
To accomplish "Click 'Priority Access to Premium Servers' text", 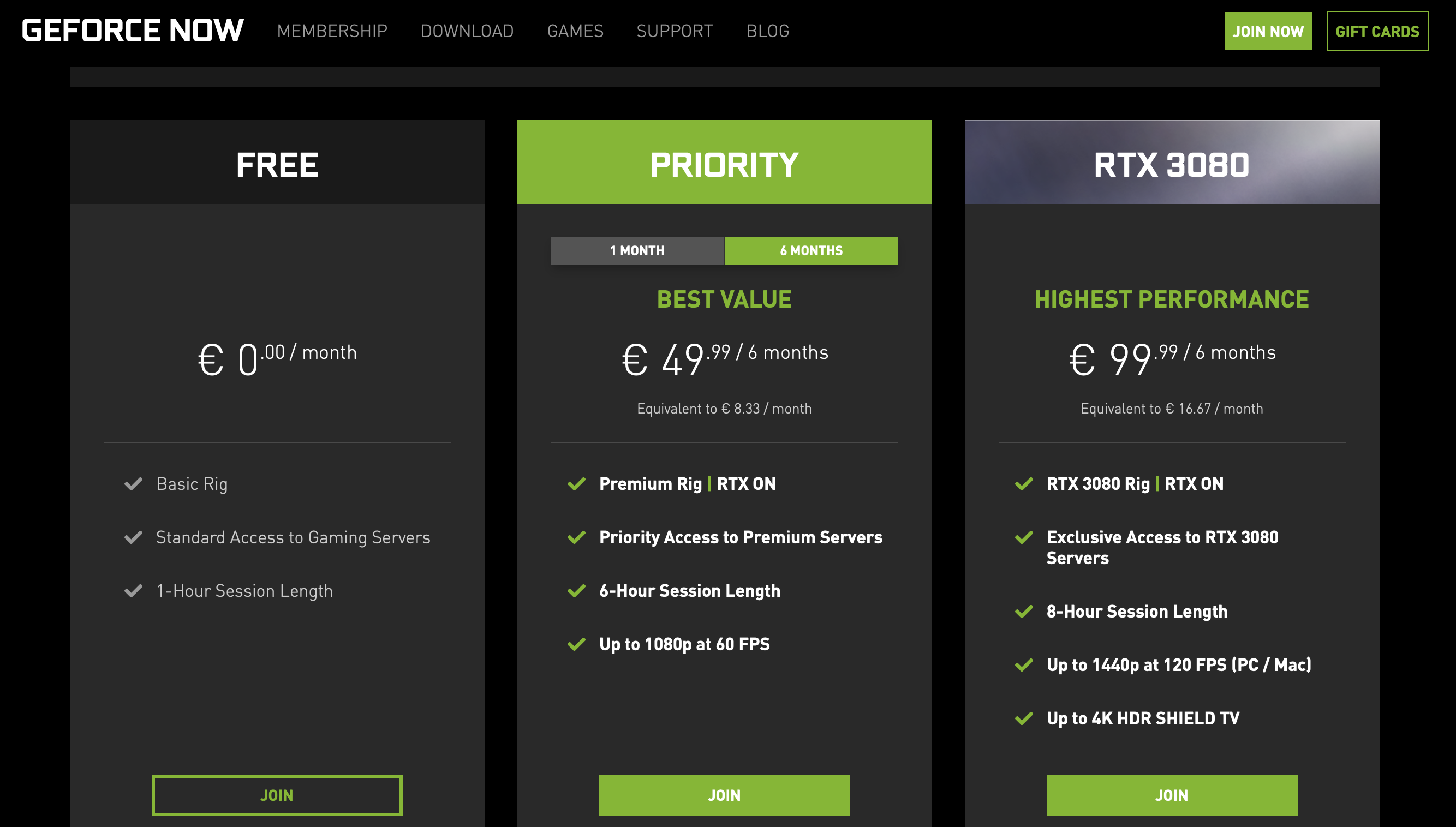I will tap(741, 537).
